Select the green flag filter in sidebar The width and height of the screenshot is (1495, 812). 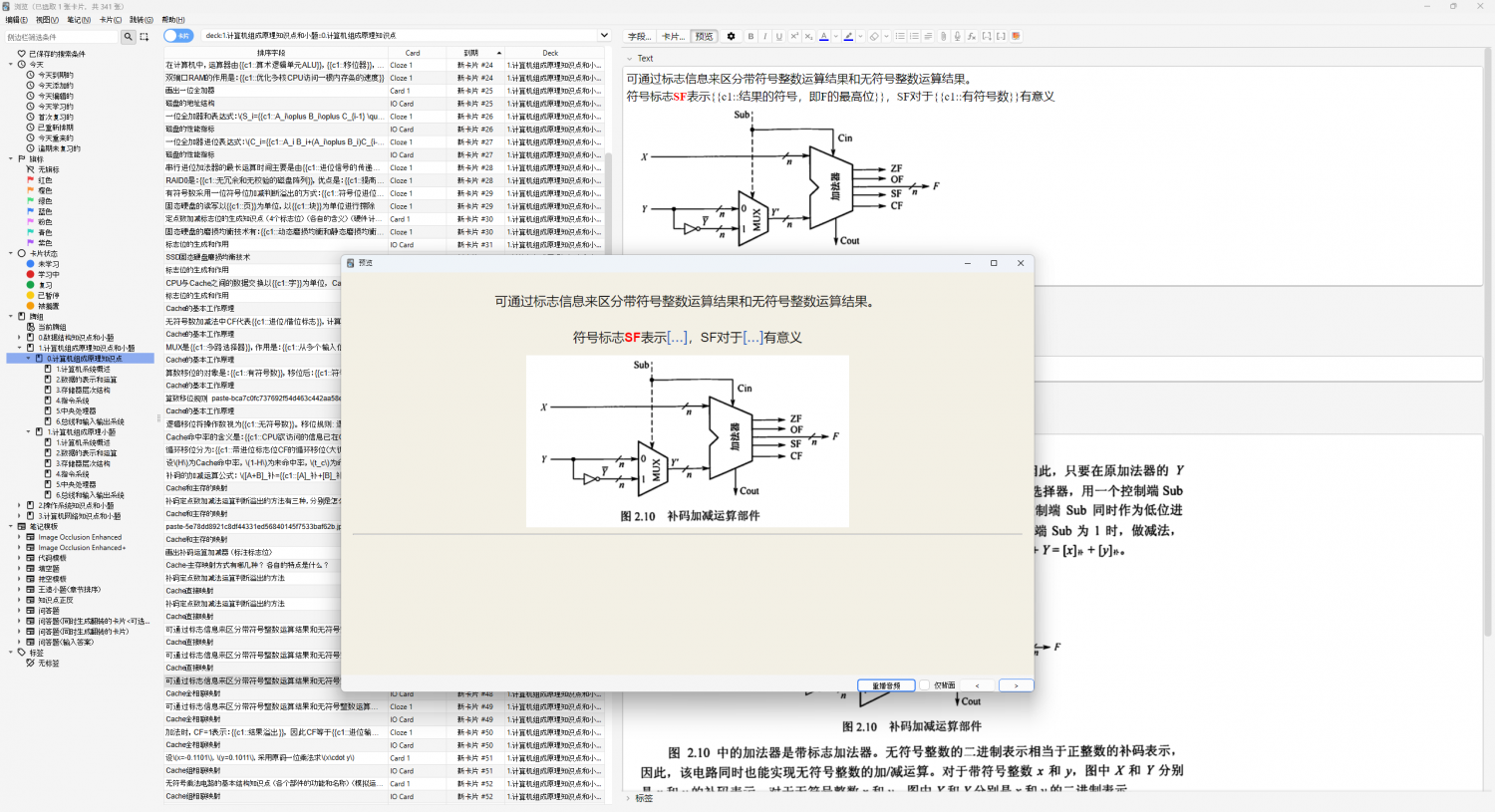[x=31, y=201]
